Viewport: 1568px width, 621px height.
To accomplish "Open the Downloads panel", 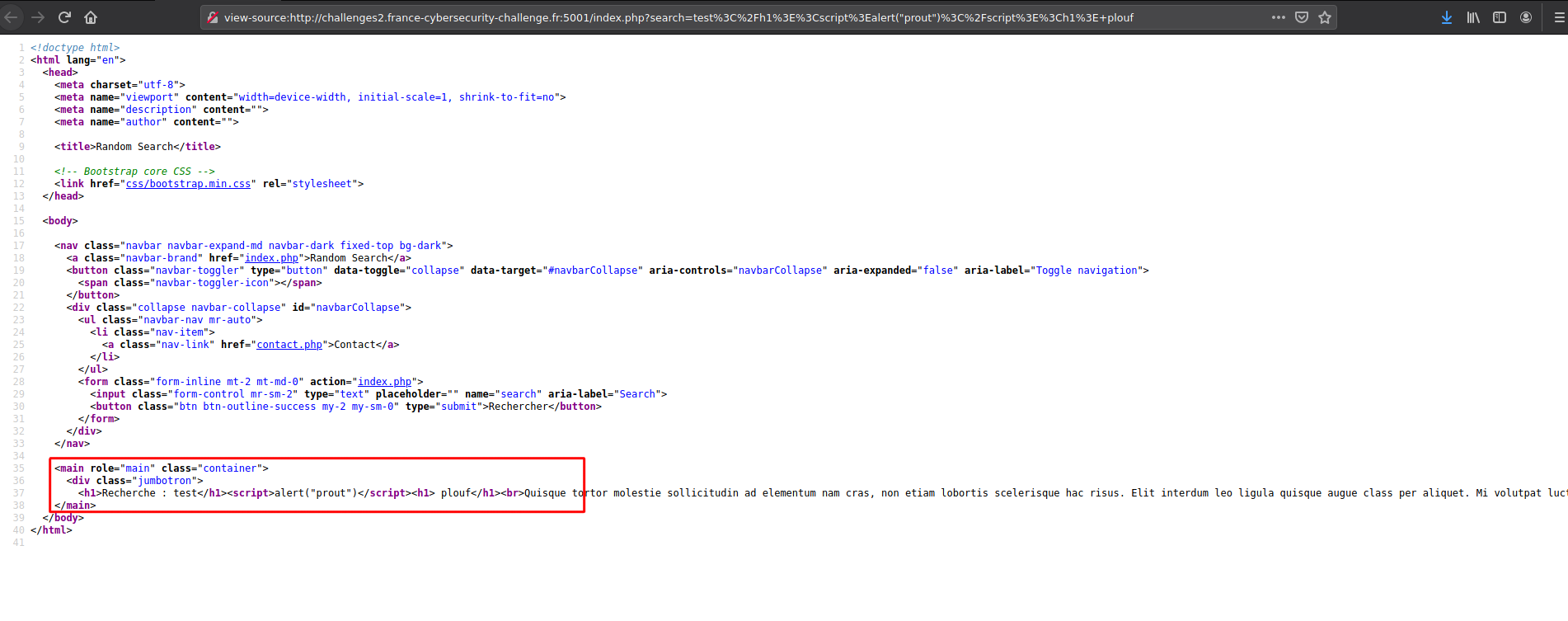I will point(1447,17).
